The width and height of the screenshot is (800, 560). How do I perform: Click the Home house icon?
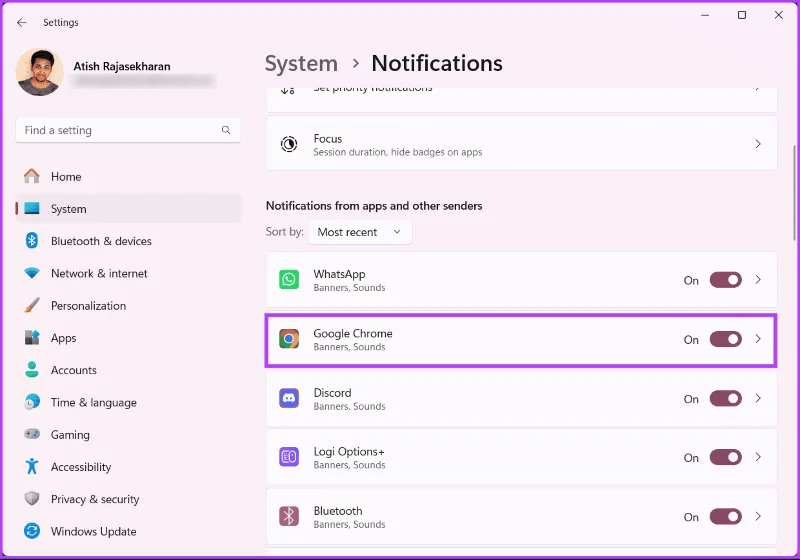click(32, 176)
